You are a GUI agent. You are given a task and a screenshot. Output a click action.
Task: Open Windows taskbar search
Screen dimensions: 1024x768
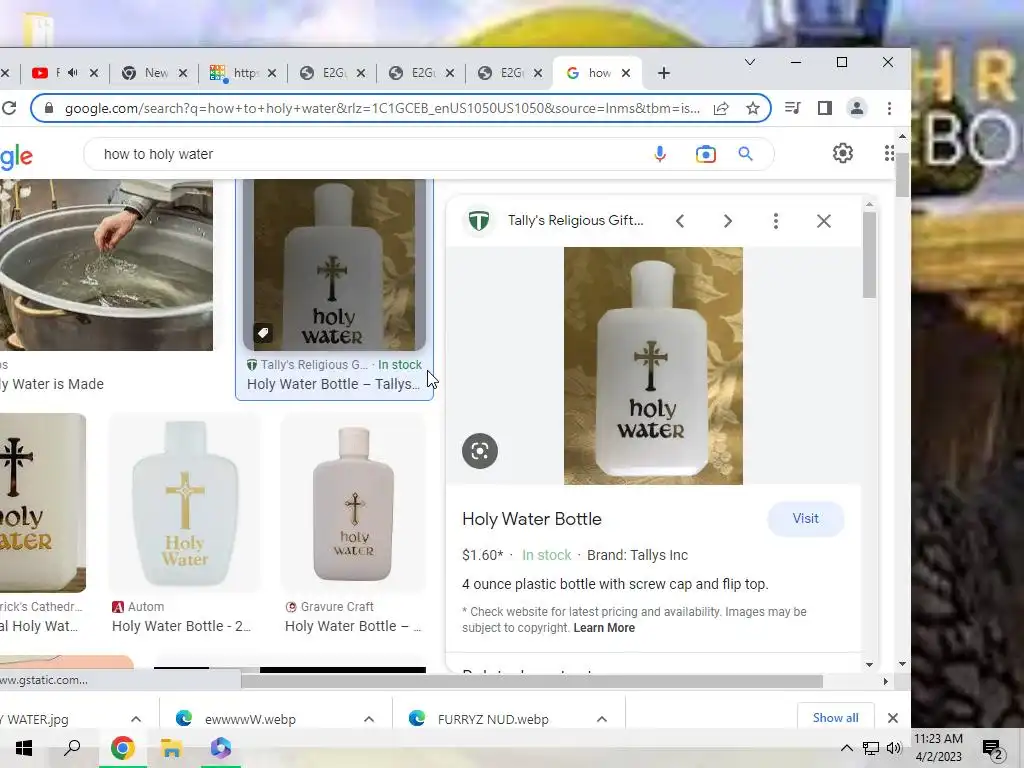pyautogui.click(x=72, y=748)
